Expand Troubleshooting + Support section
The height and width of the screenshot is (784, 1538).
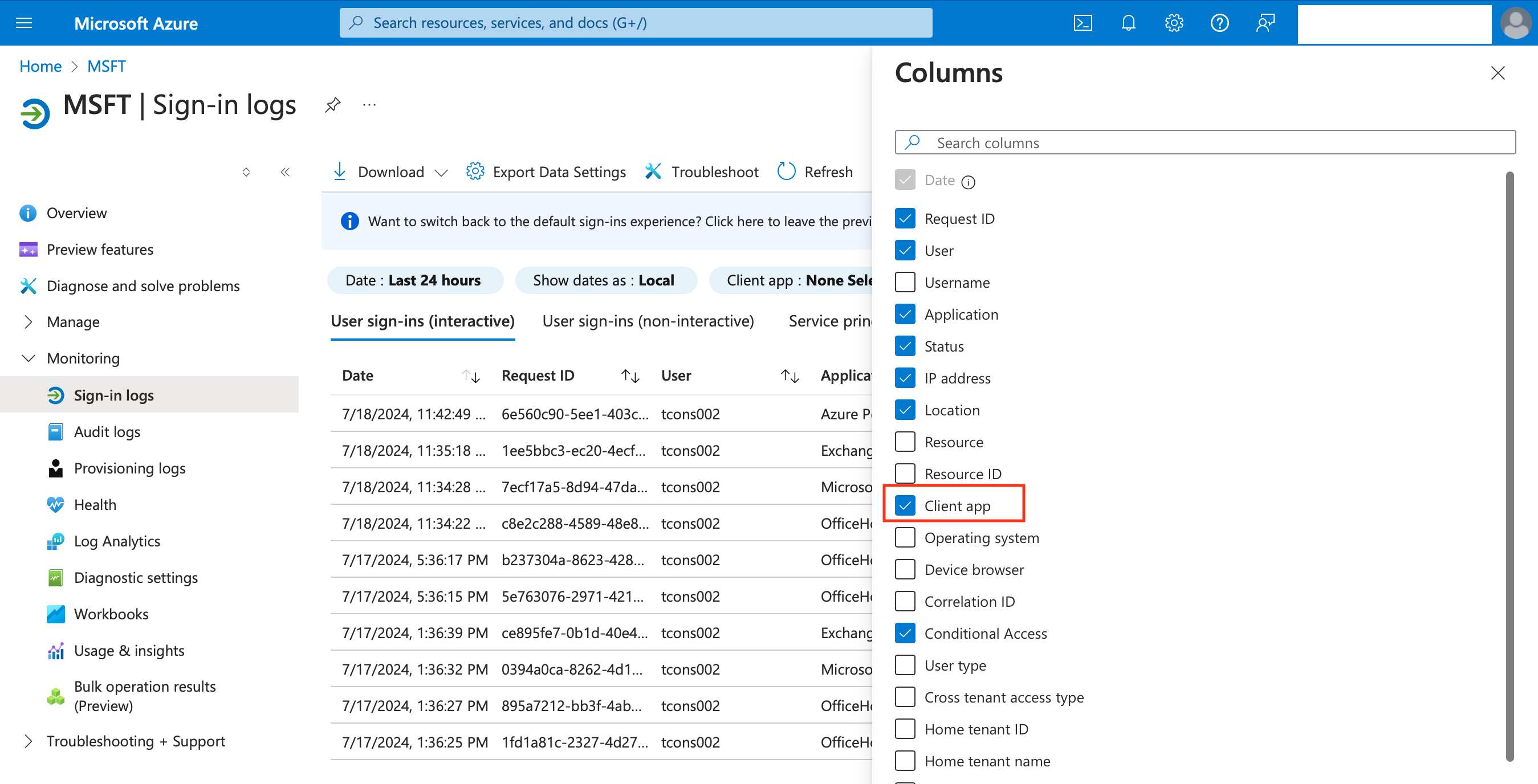click(27, 741)
